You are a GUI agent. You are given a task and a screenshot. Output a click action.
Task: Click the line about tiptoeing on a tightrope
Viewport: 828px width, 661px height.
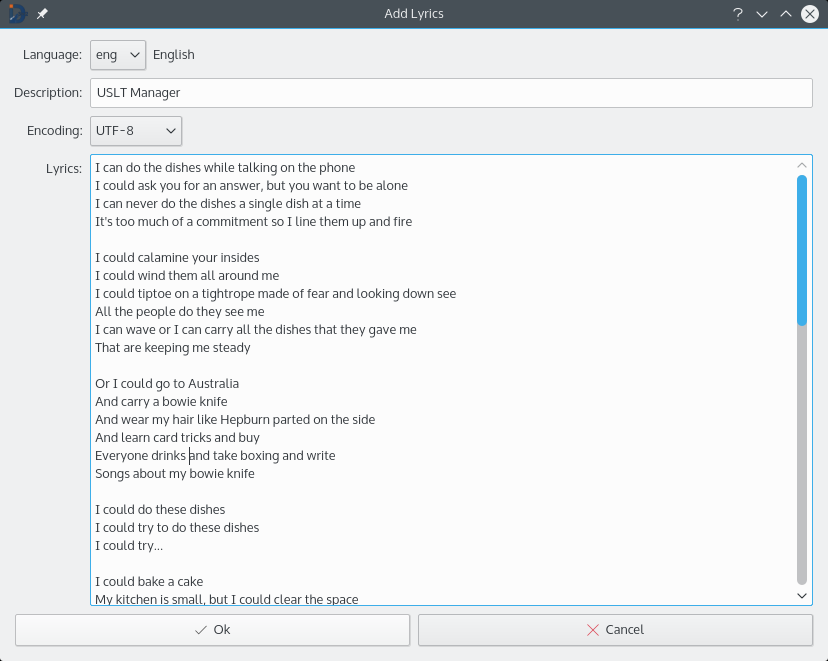[276, 294]
